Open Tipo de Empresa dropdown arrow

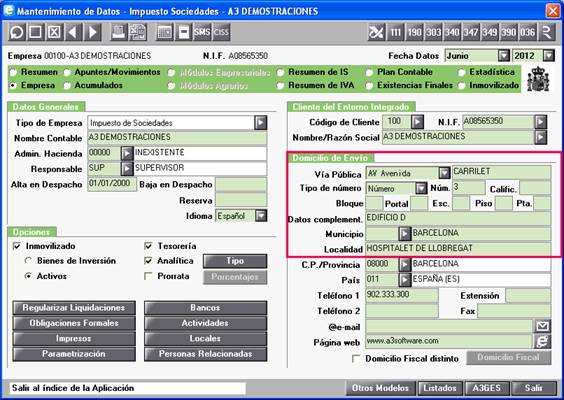[260, 123]
